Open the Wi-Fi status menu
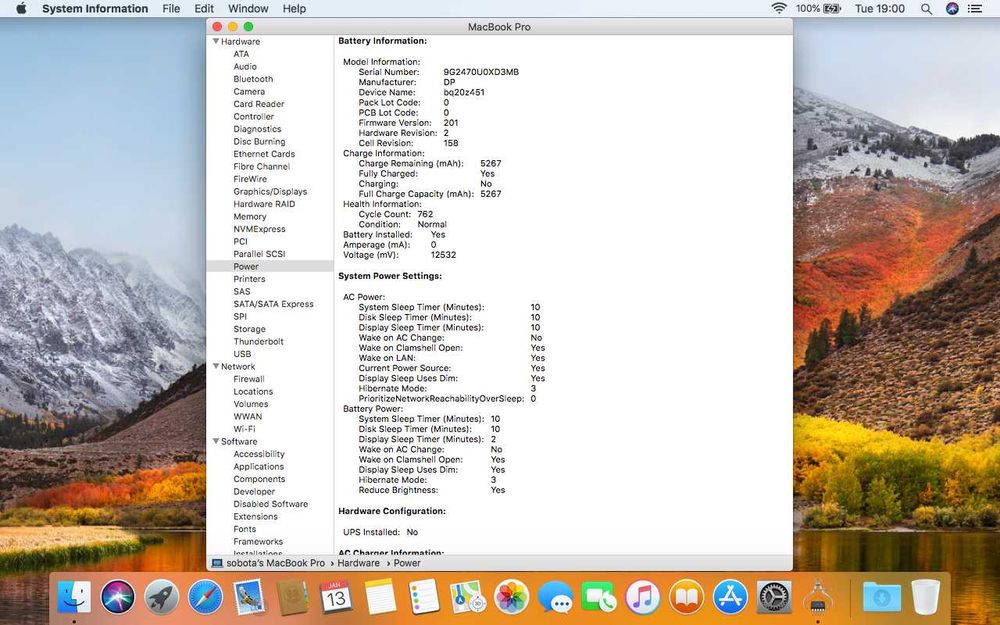Viewport: 1000px width, 625px height. click(x=779, y=8)
